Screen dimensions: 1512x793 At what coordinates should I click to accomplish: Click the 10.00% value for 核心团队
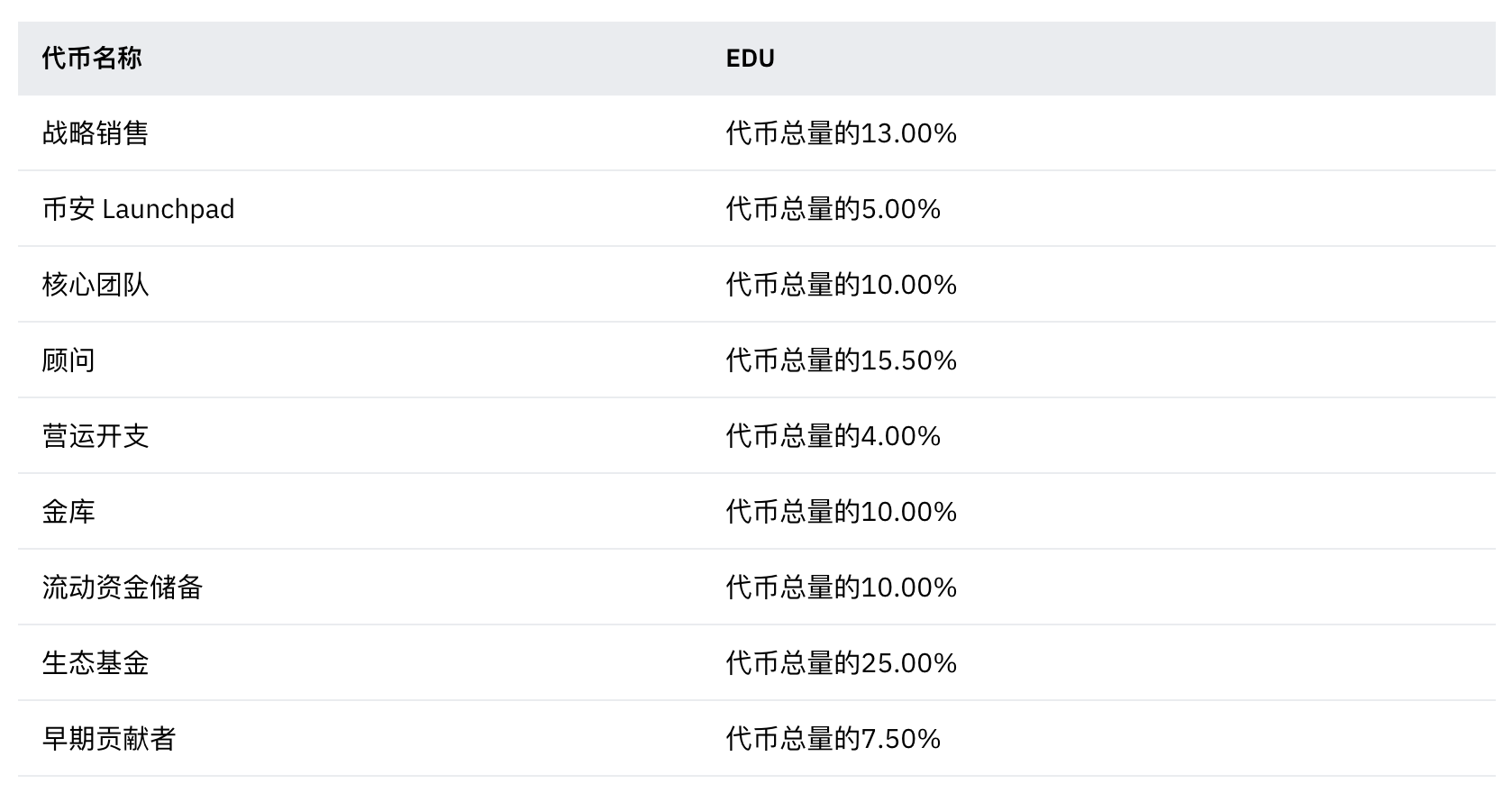tap(841, 285)
